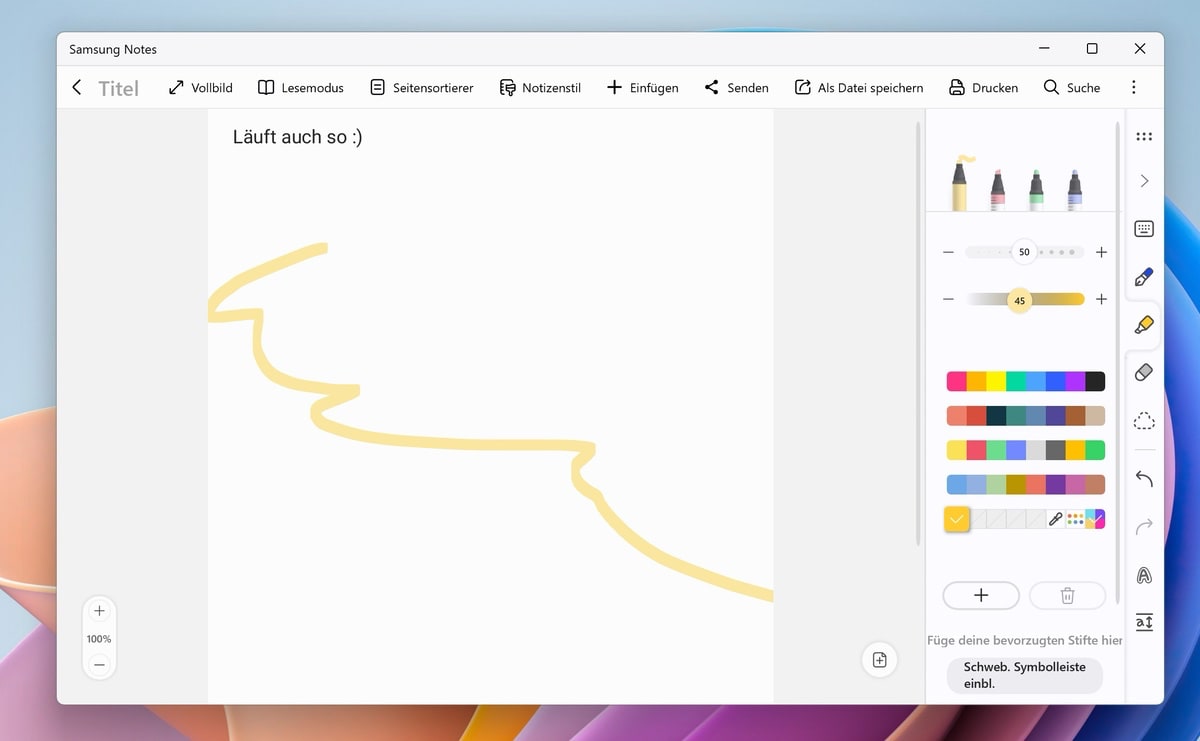Select the lasso selection tool
This screenshot has width=1200, height=741.
(x=1144, y=421)
